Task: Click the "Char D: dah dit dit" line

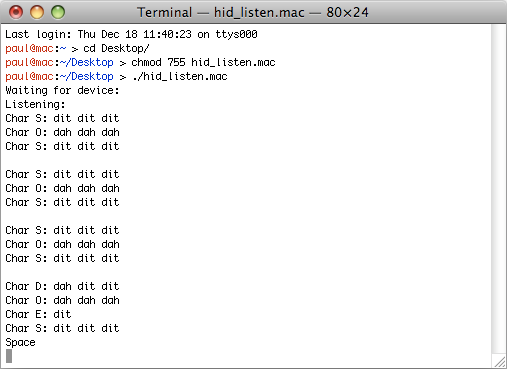Action: click(x=62, y=286)
